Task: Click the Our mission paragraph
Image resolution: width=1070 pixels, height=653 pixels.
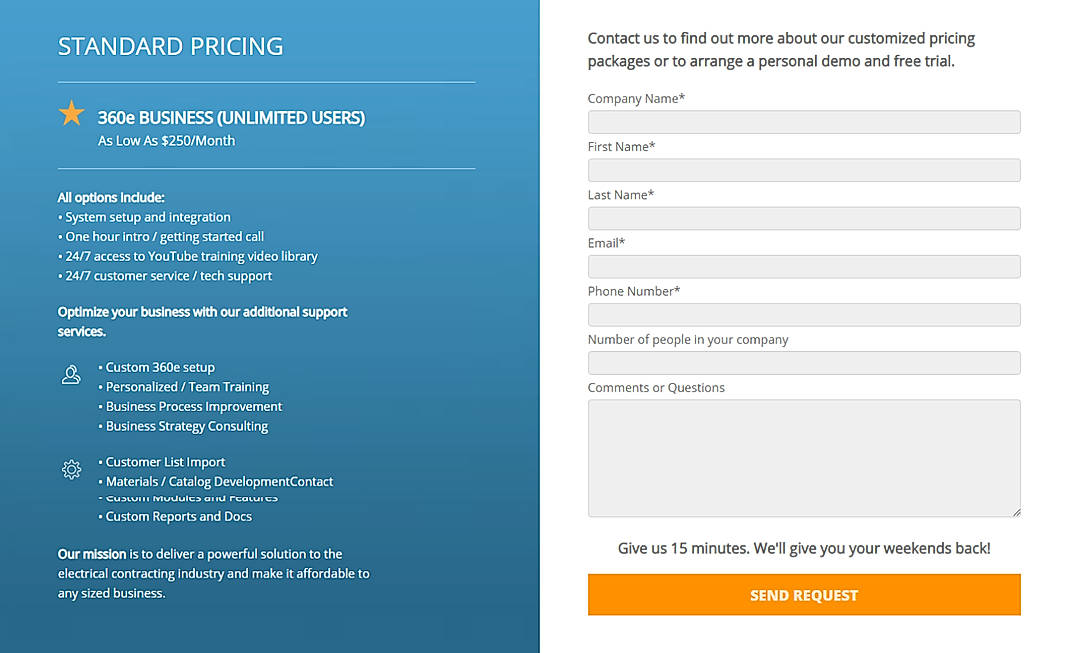Action: pos(213,573)
